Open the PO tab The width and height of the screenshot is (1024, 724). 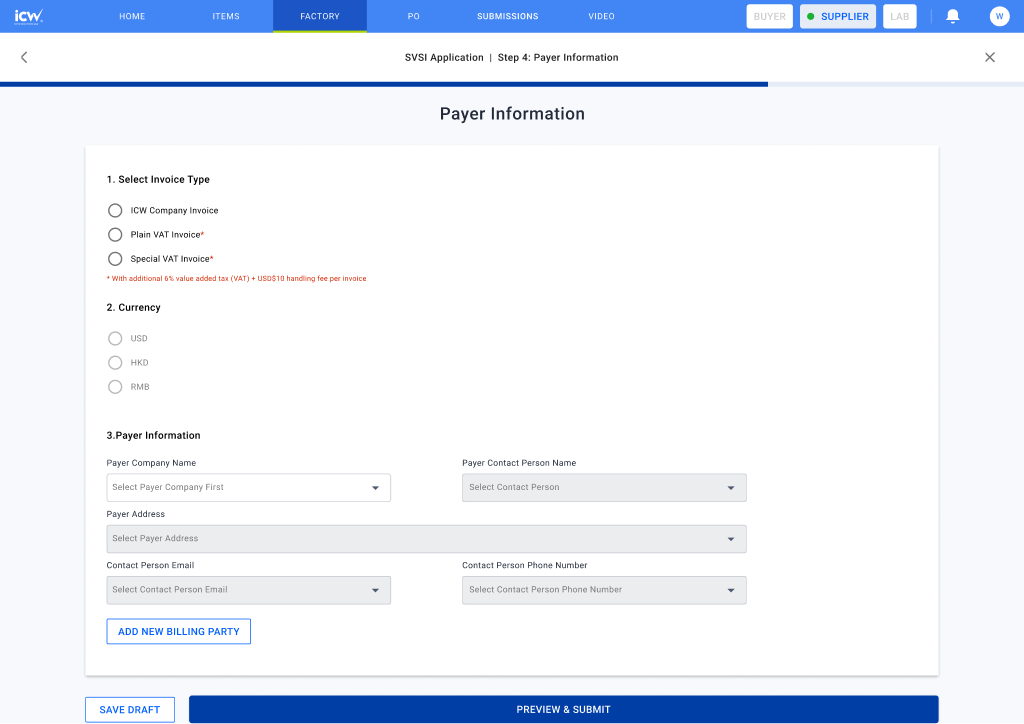tap(413, 16)
